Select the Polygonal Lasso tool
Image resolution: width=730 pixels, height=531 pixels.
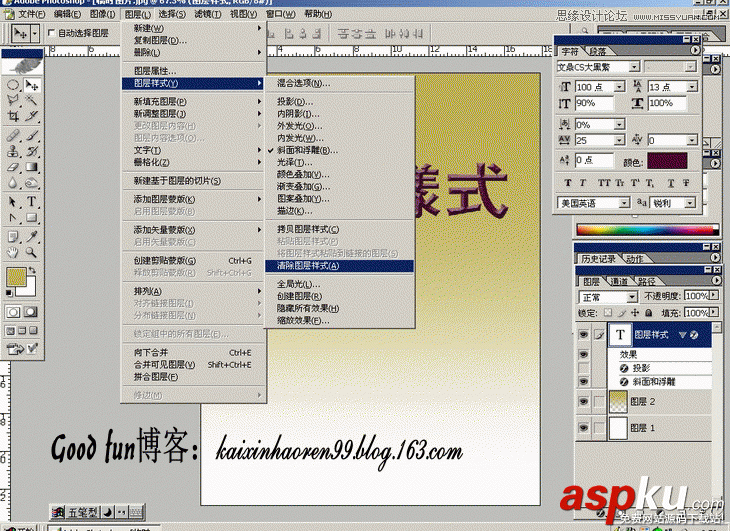point(13,100)
